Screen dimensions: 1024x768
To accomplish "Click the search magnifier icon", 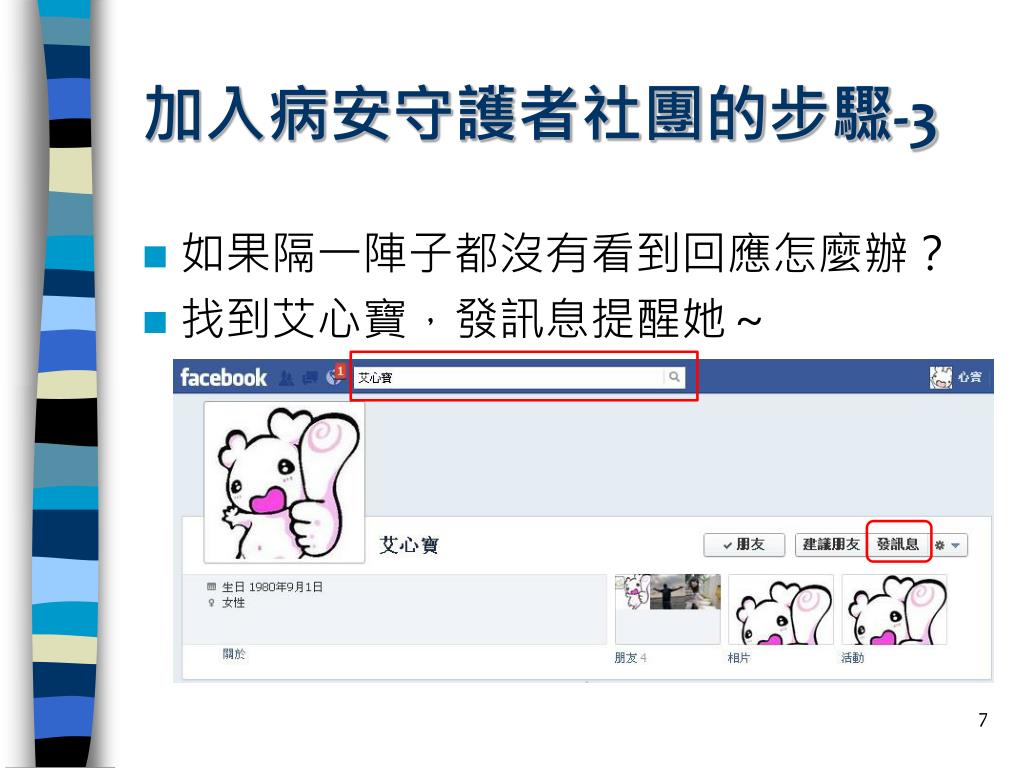I will [x=674, y=377].
